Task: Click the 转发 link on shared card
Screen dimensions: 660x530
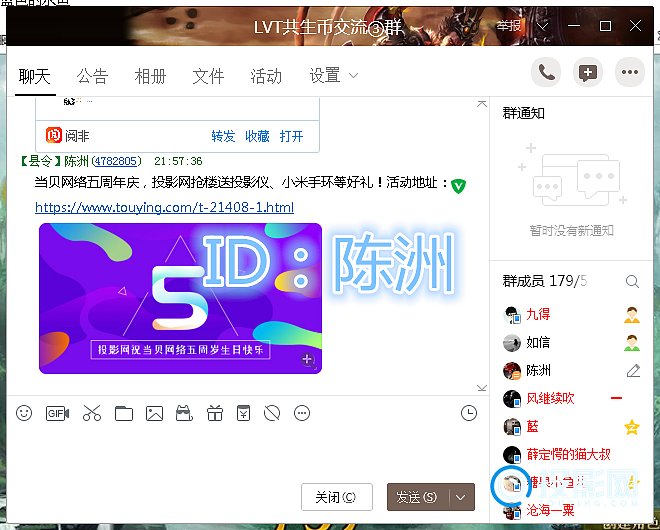Action: (223, 136)
